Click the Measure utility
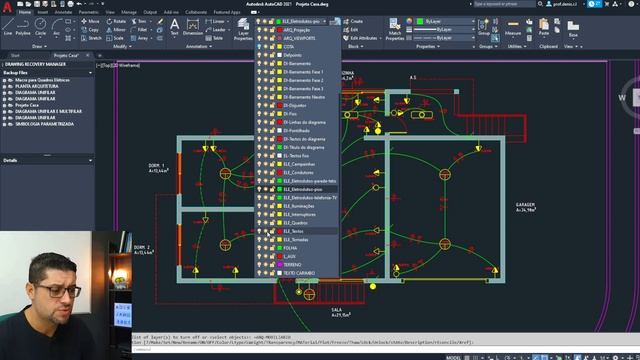Screen dimensions: 640x360 coord(513,28)
